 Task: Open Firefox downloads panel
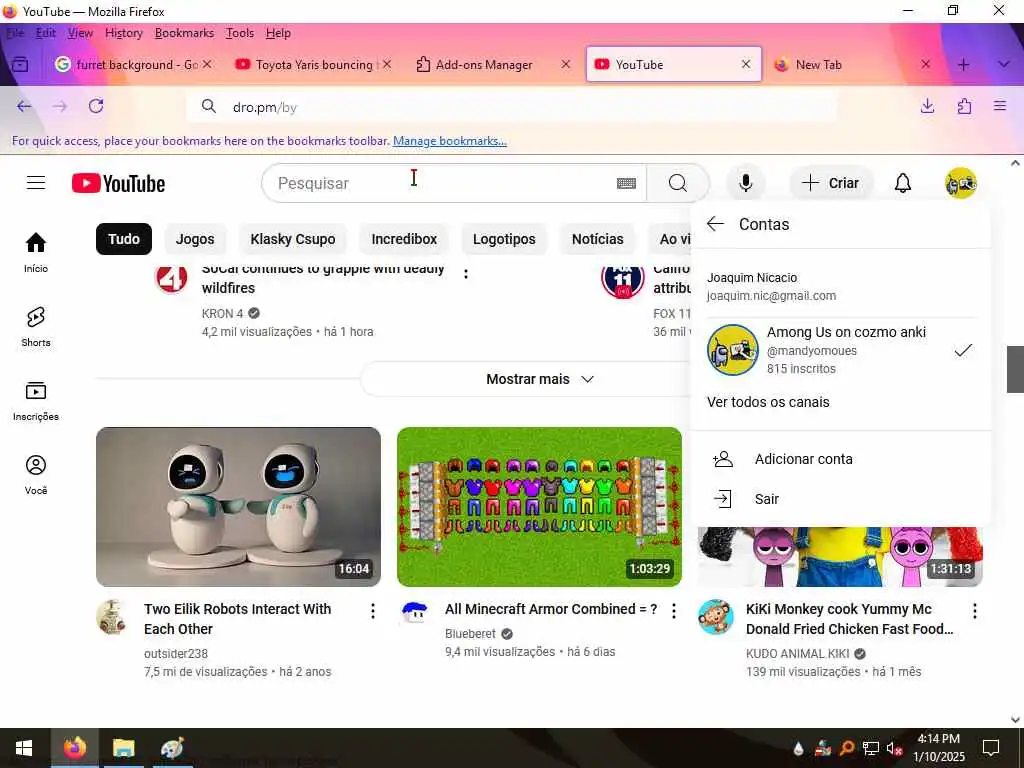[x=927, y=106]
